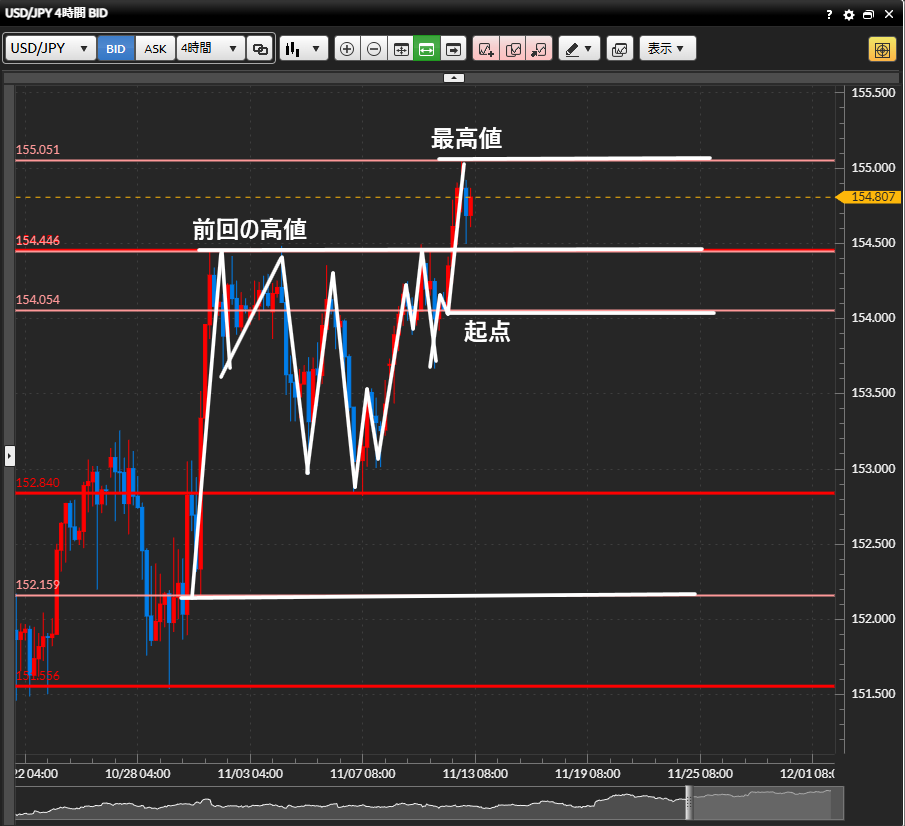Open the 4時間 timeframe dropdown
The width and height of the screenshot is (905, 826).
(210, 49)
